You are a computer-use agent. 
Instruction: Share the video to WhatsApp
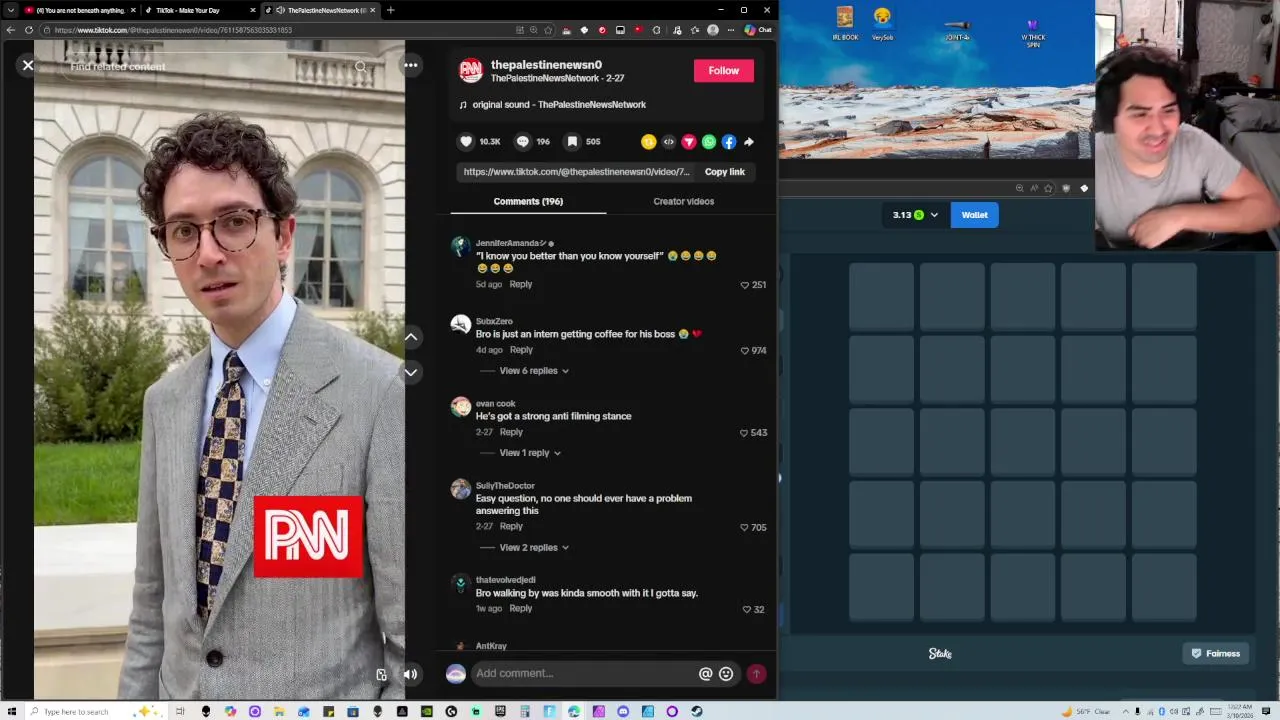tap(709, 142)
